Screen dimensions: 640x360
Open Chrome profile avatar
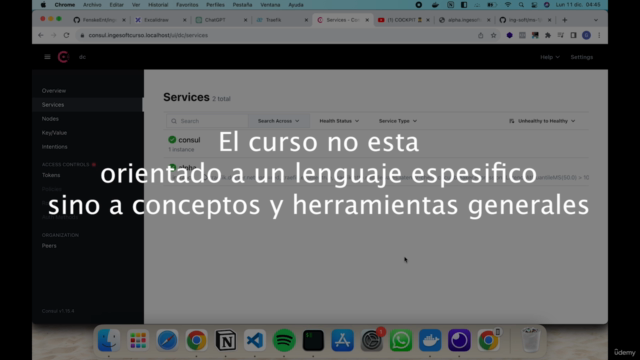(587, 35)
